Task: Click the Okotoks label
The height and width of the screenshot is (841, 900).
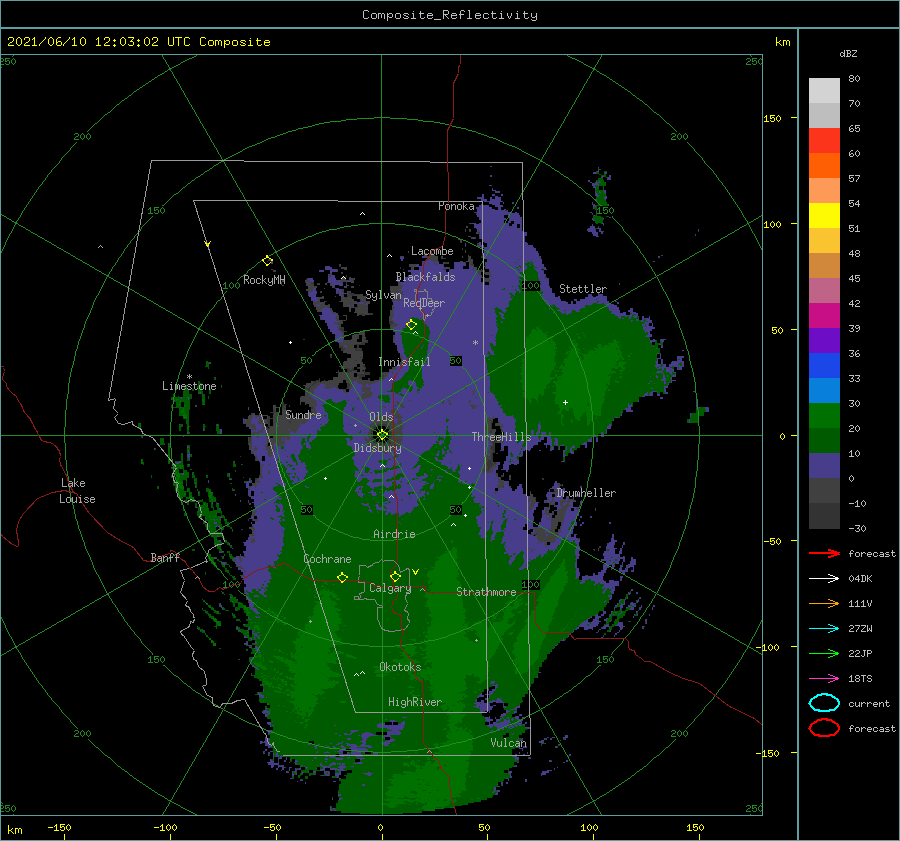Action: [x=400, y=667]
